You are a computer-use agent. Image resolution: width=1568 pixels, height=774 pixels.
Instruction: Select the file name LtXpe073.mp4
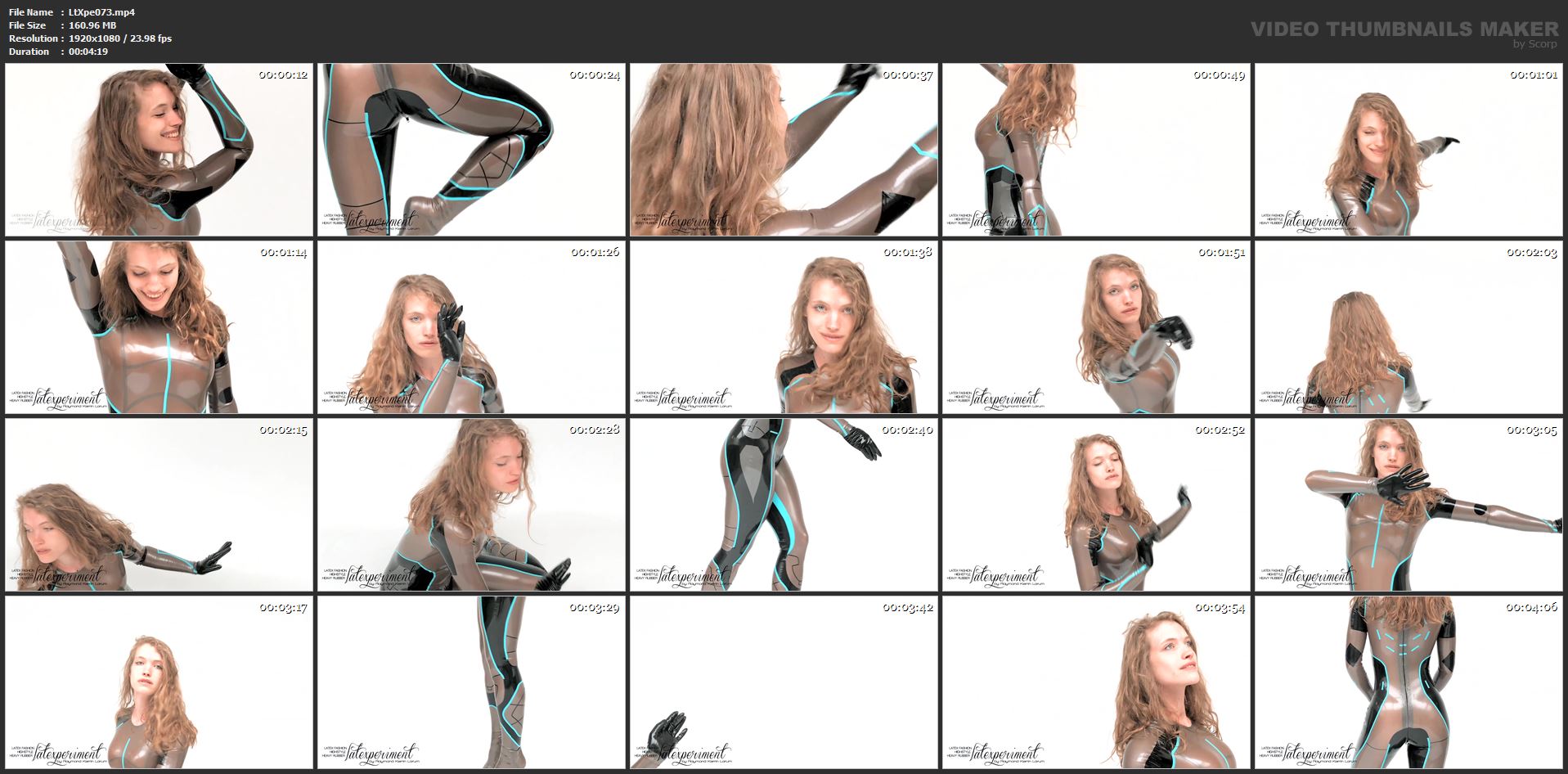tap(101, 12)
